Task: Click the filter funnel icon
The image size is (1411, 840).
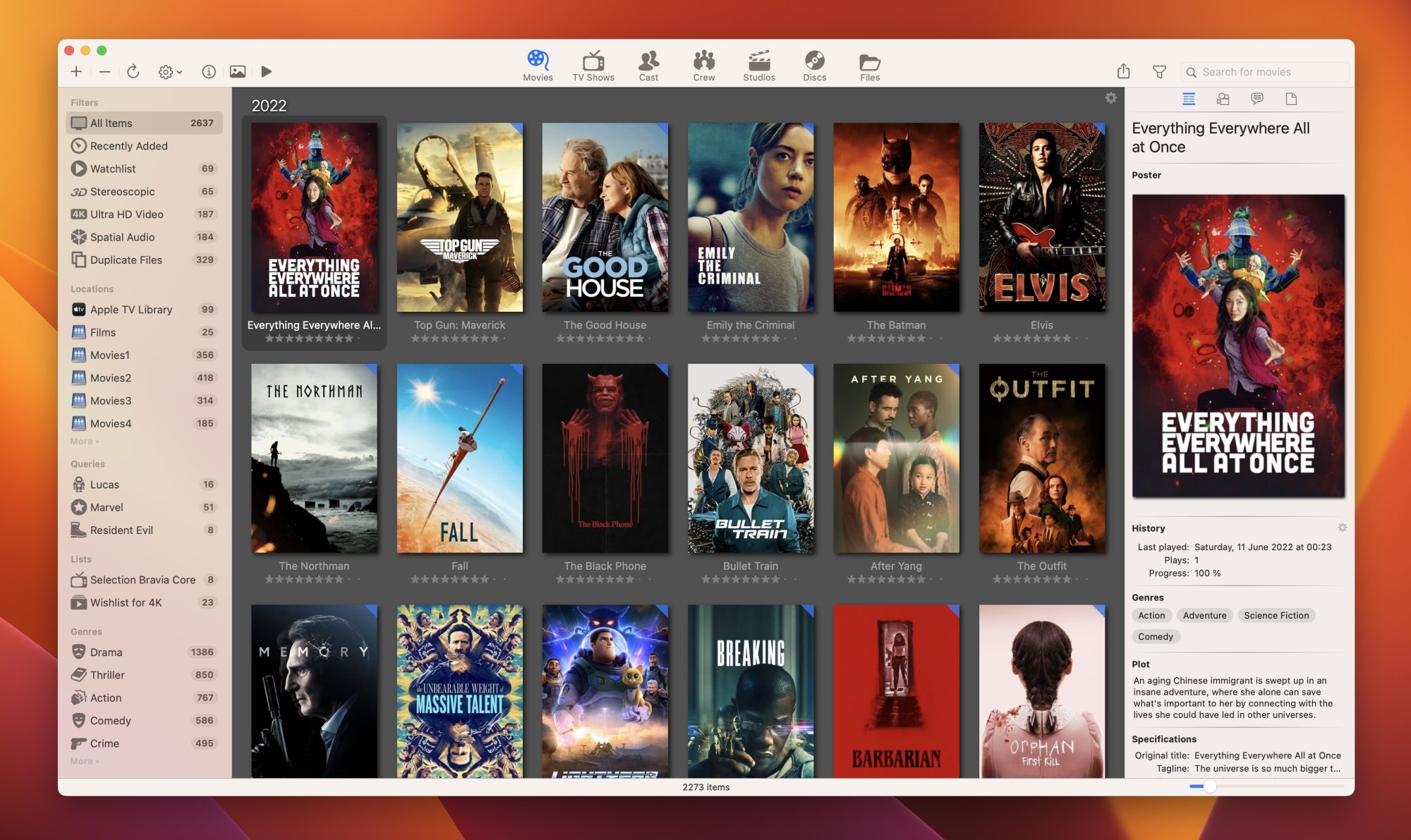Action: [1159, 71]
